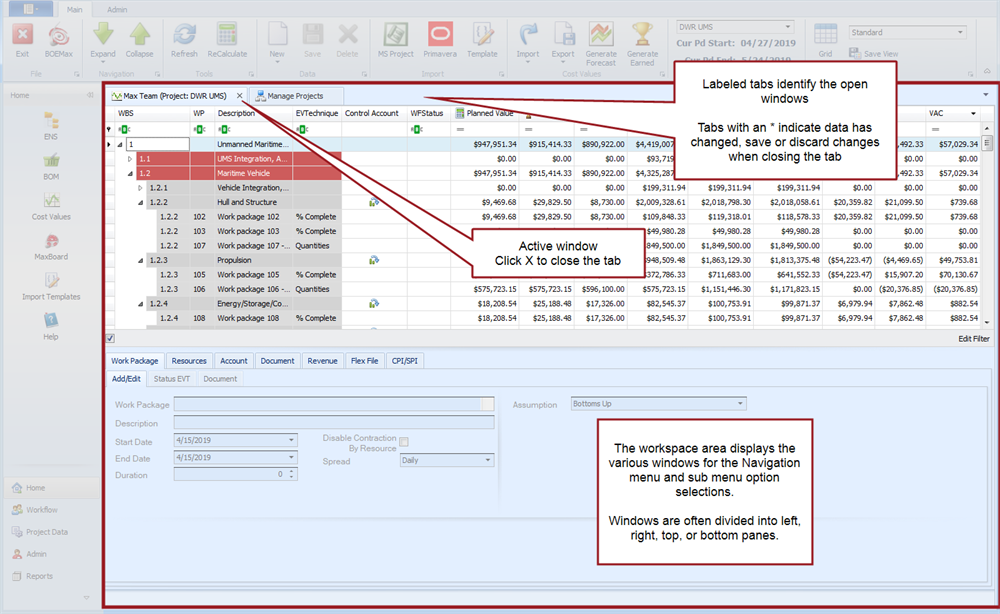This screenshot has width=1000, height=614.
Task: Click the BOEMax ribbon icon
Action: click(x=60, y=38)
